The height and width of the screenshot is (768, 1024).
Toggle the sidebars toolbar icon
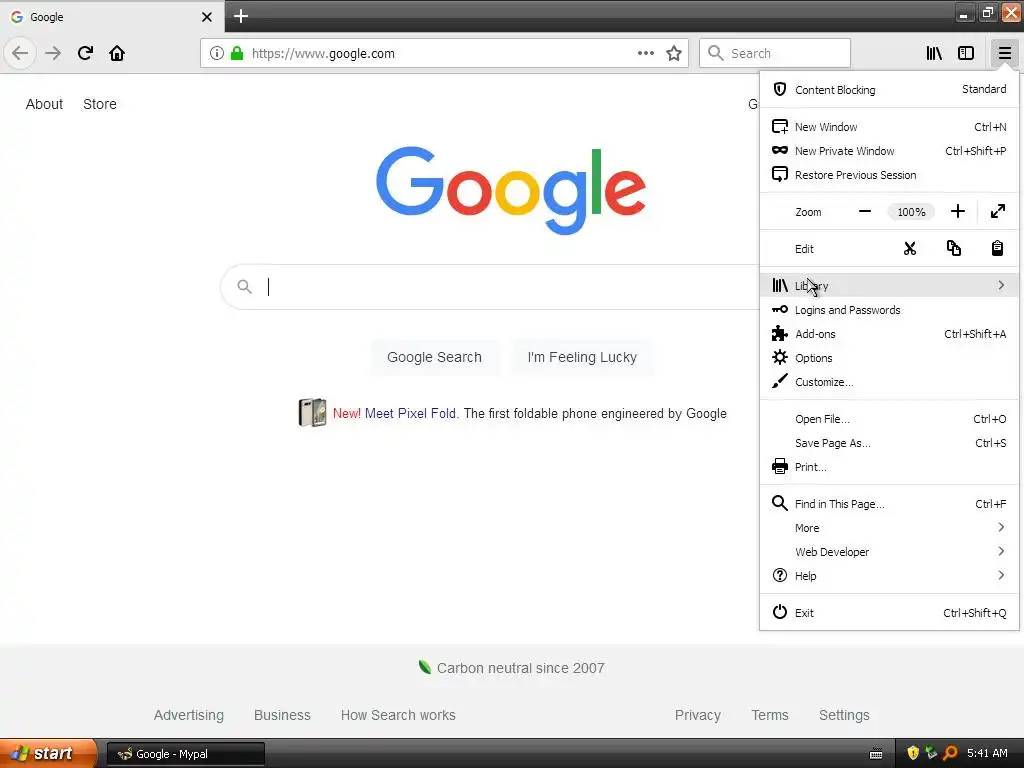pyautogui.click(x=966, y=53)
